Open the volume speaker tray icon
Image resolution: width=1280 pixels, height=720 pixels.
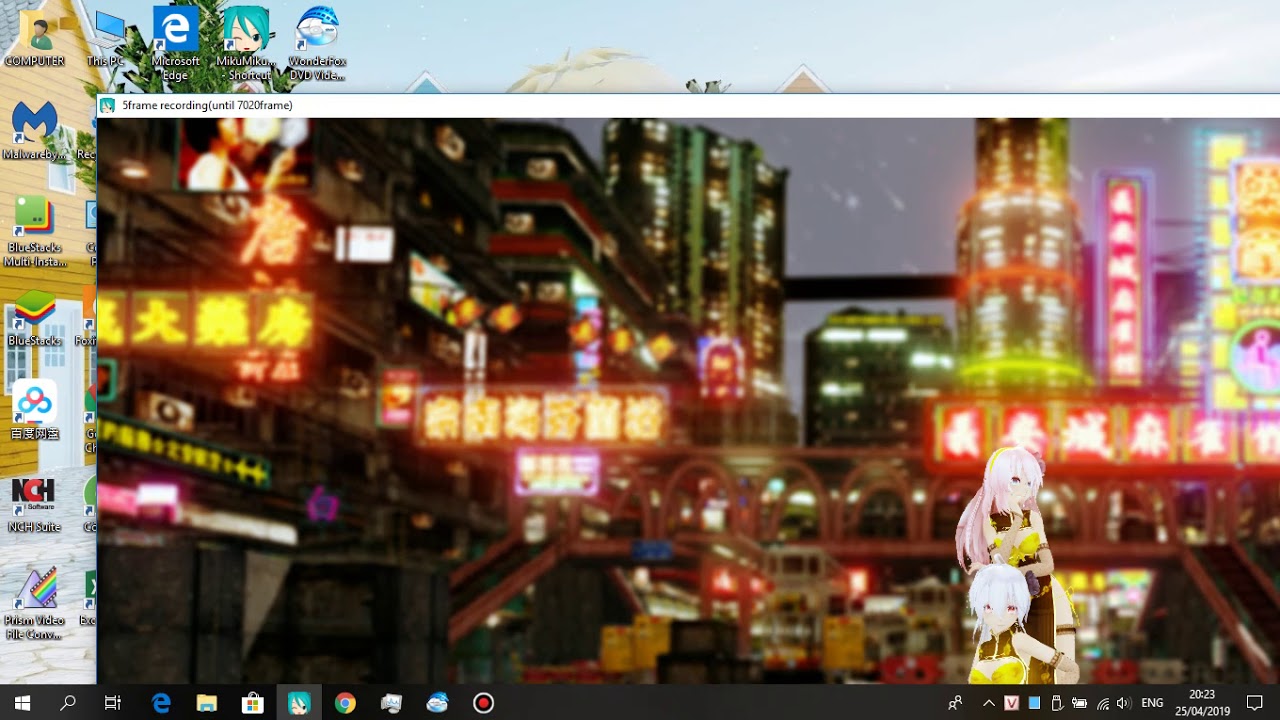coord(1123,703)
